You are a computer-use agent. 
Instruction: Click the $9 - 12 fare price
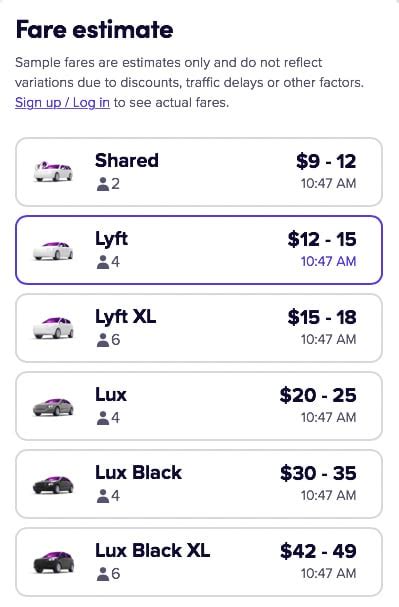[326, 161]
